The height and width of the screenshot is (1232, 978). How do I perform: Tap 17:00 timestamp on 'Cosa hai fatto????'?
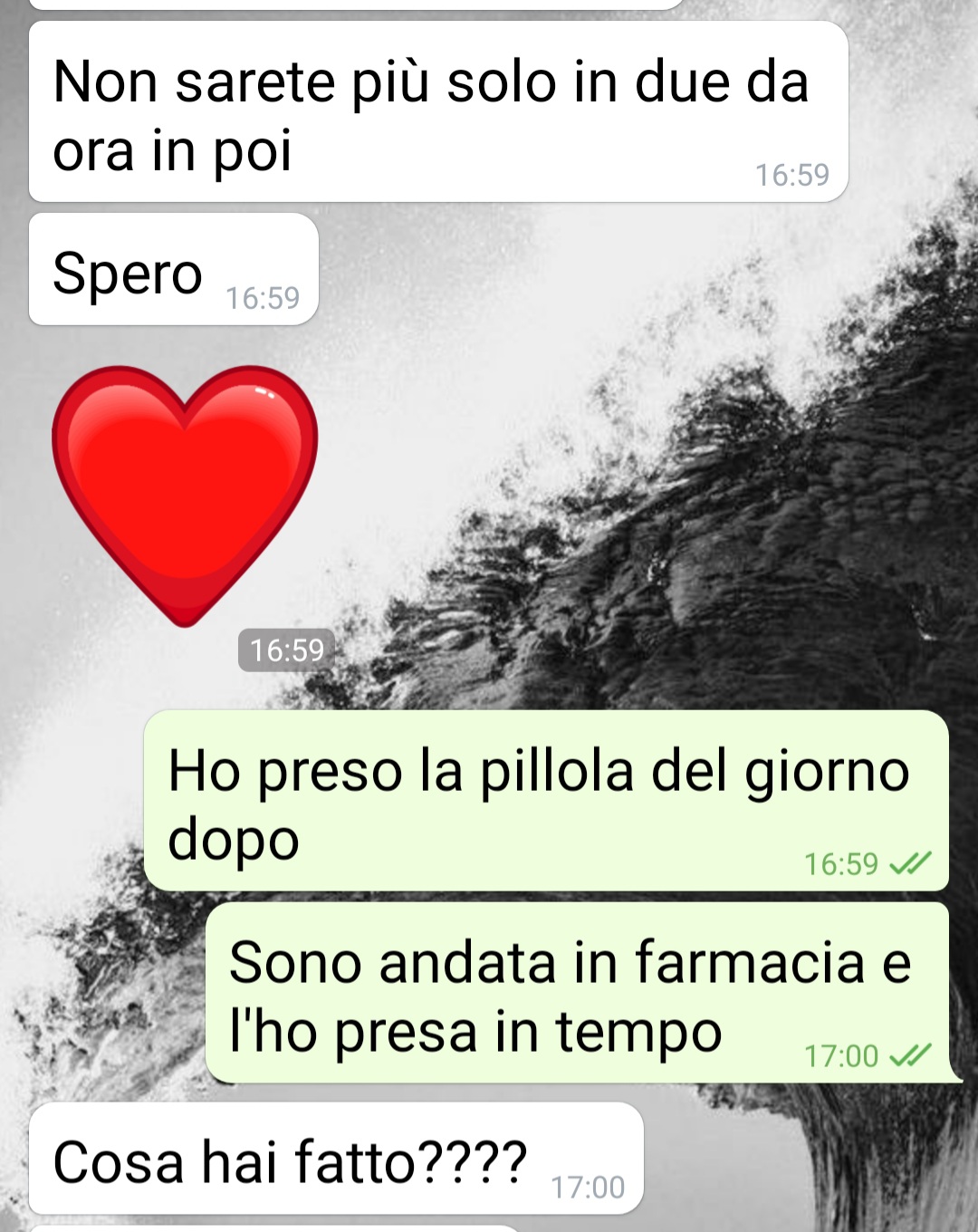pyautogui.click(x=588, y=1188)
